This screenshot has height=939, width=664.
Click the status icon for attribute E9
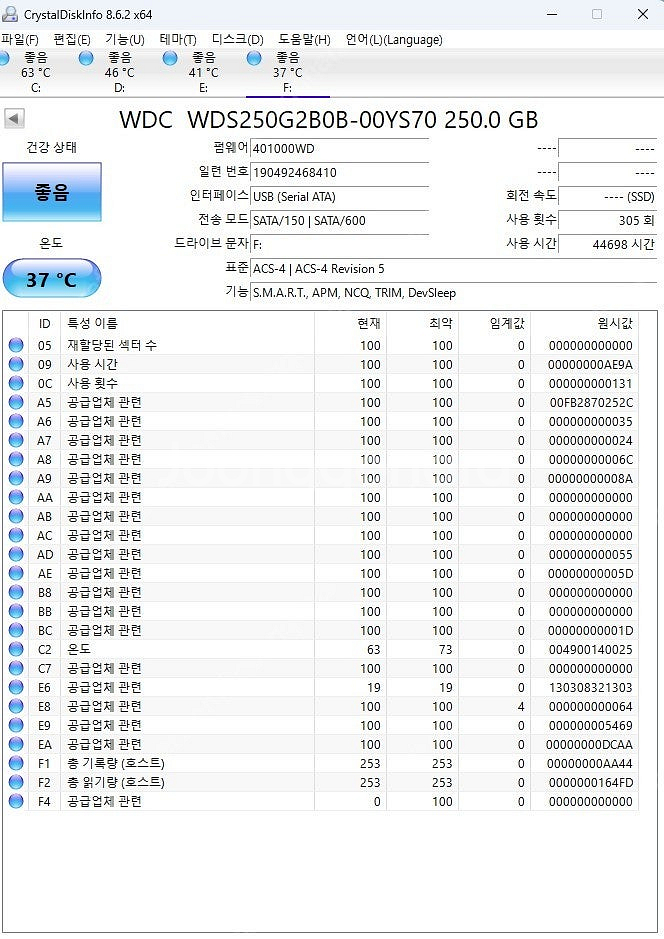click(16, 725)
